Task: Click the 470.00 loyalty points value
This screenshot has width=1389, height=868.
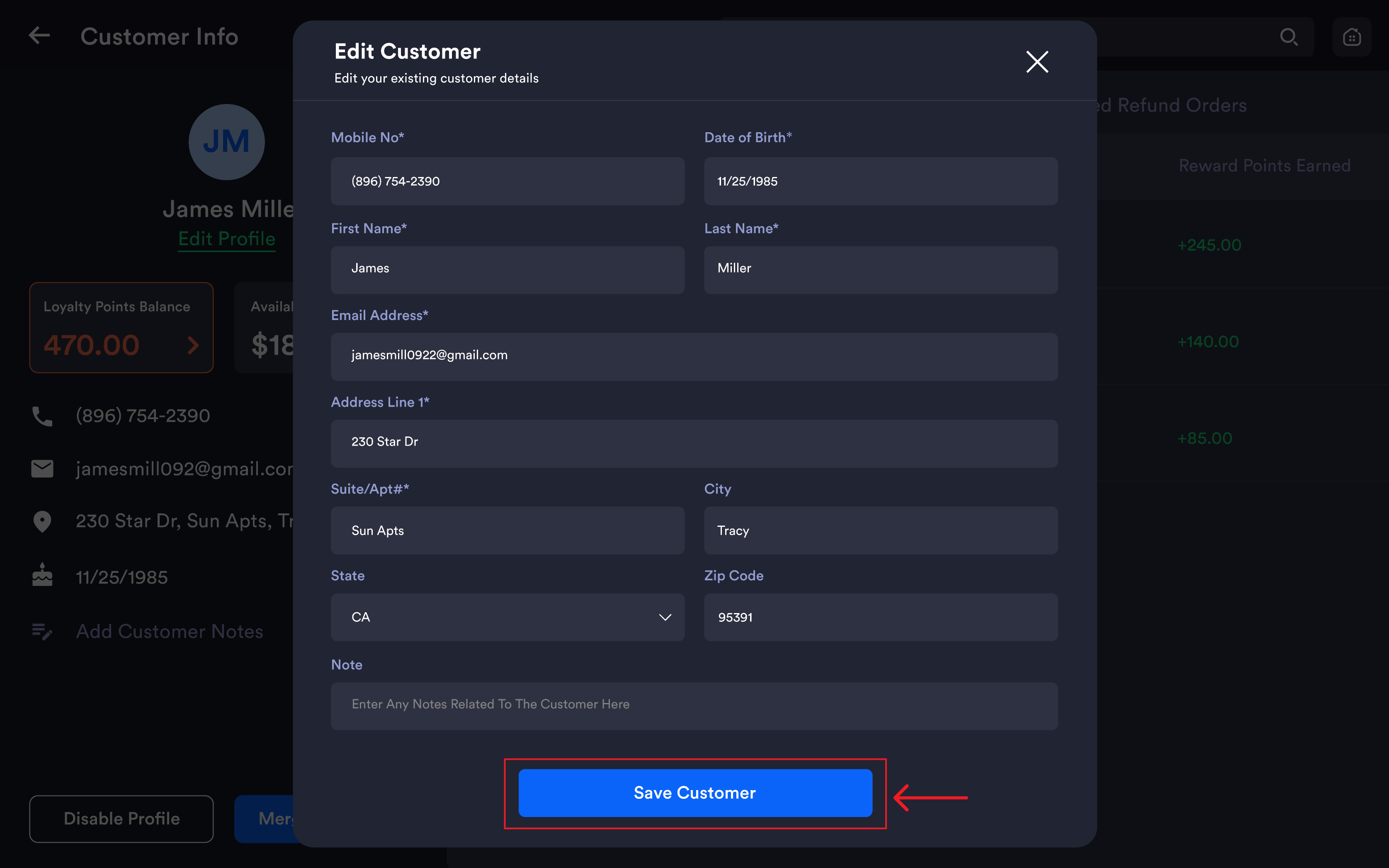Action: (x=91, y=345)
